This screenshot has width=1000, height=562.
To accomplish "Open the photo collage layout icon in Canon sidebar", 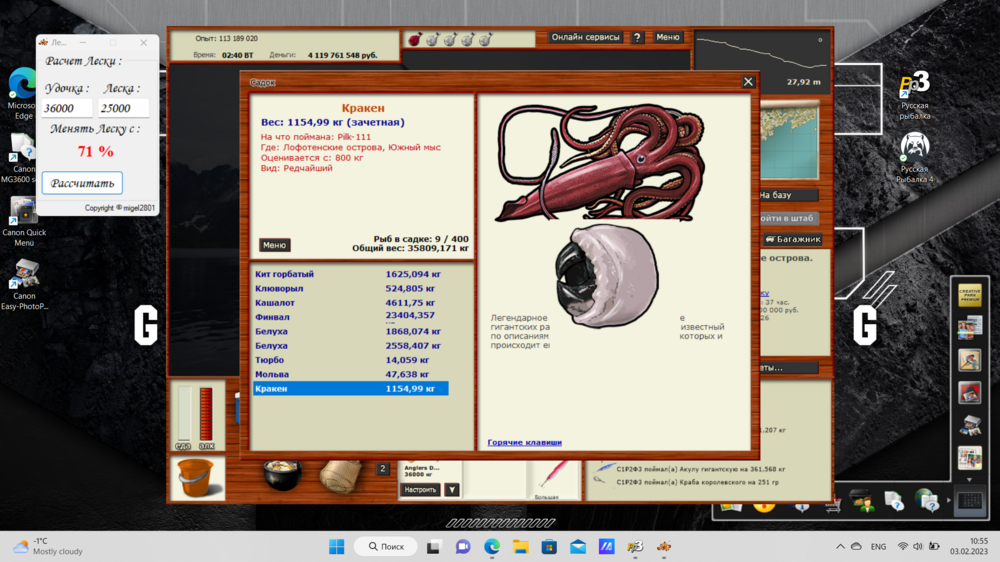I will click(x=969, y=457).
